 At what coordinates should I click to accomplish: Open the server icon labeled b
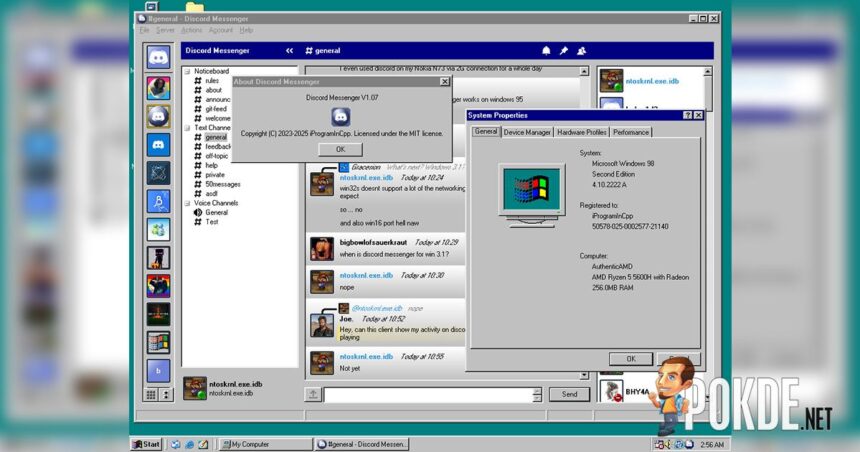pyautogui.click(x=159, y=371)
